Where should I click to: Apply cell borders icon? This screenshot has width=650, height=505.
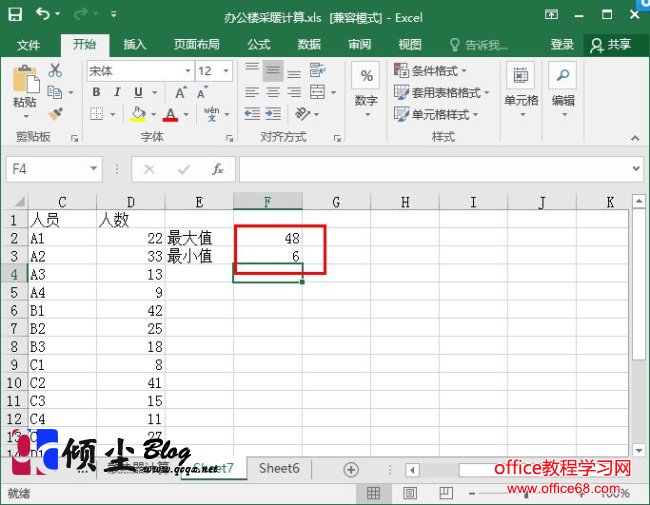pos(97,114)
